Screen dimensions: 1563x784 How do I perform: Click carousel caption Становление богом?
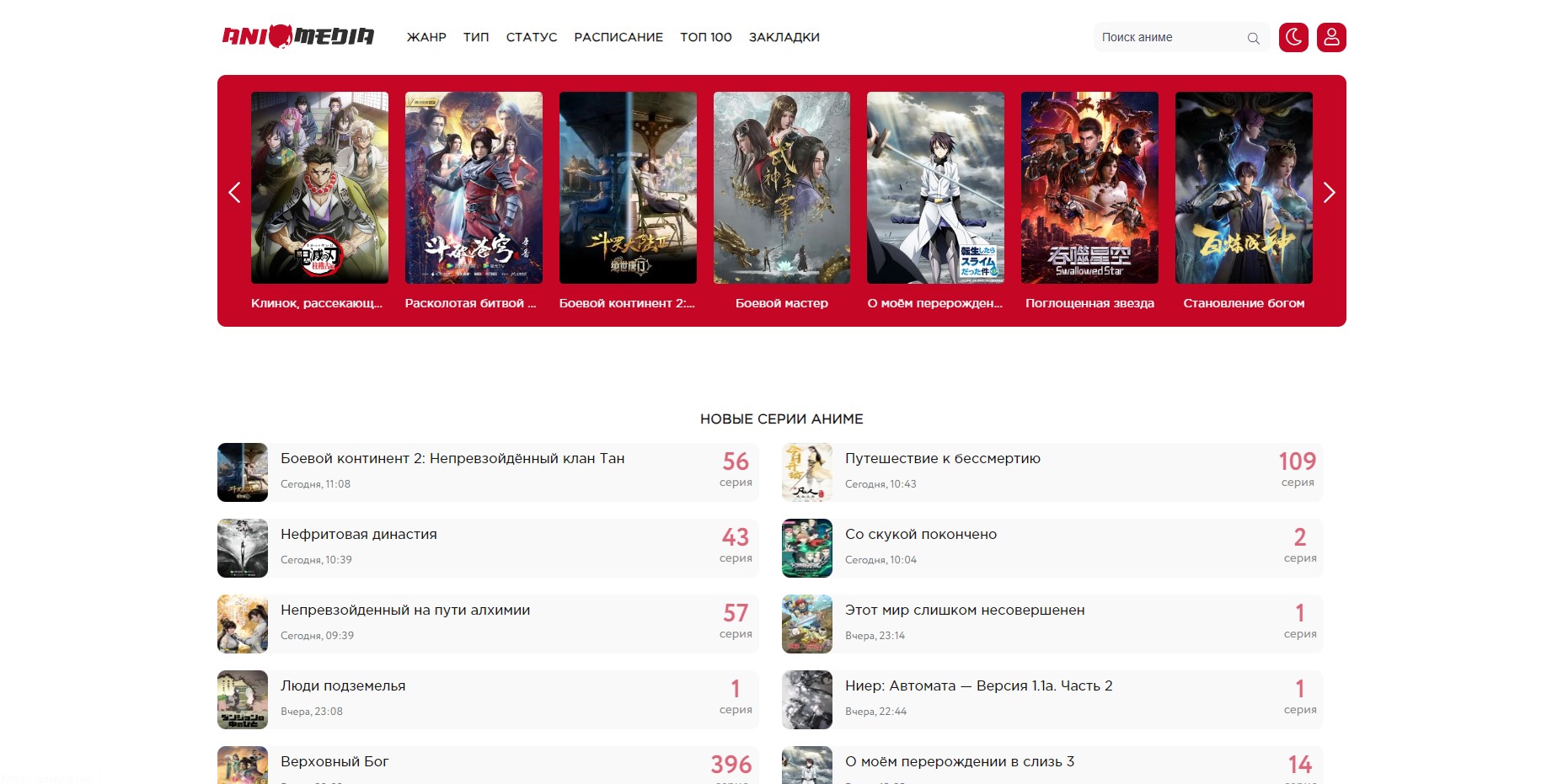1244,303
